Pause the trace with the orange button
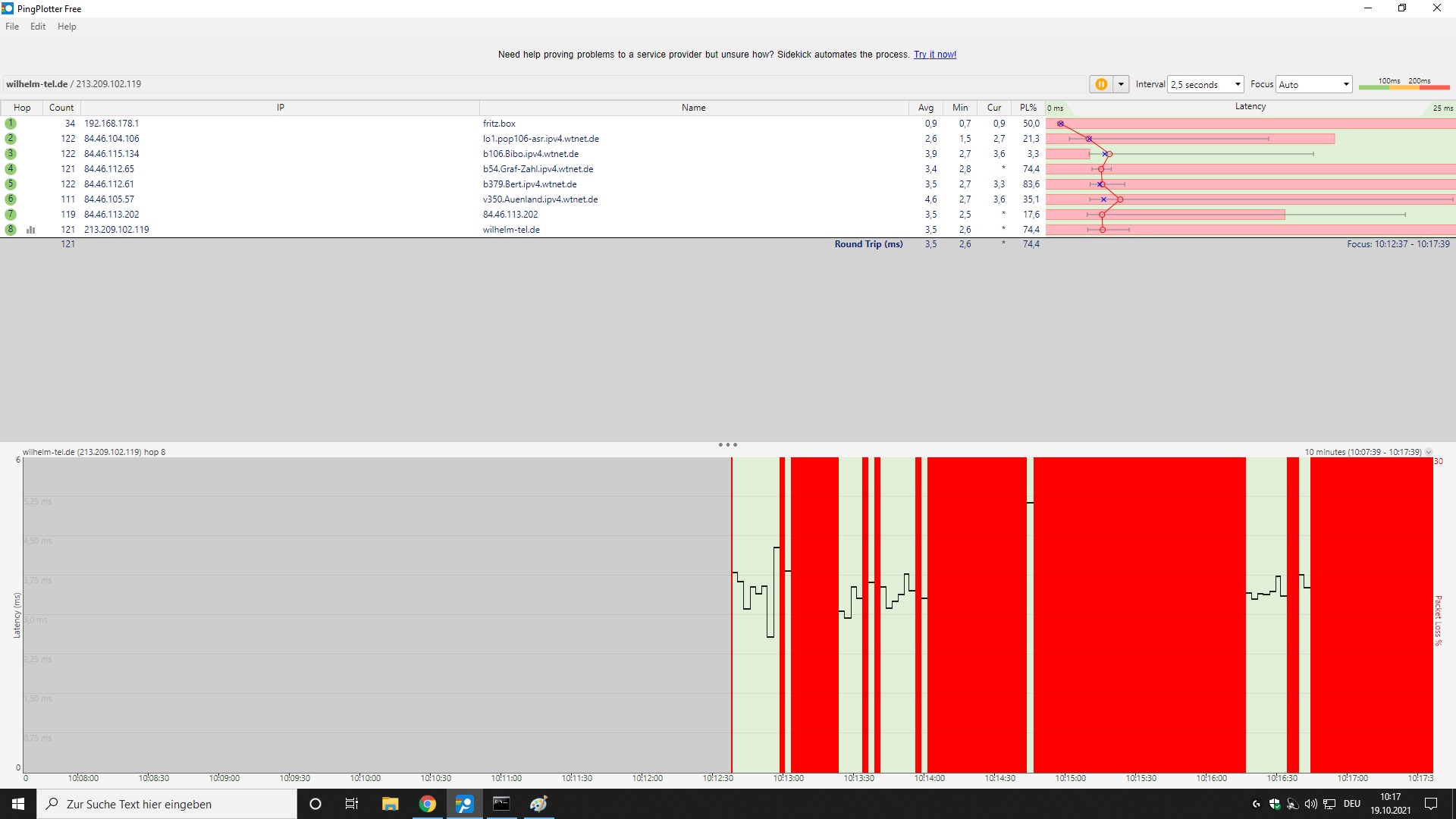 1100,84
